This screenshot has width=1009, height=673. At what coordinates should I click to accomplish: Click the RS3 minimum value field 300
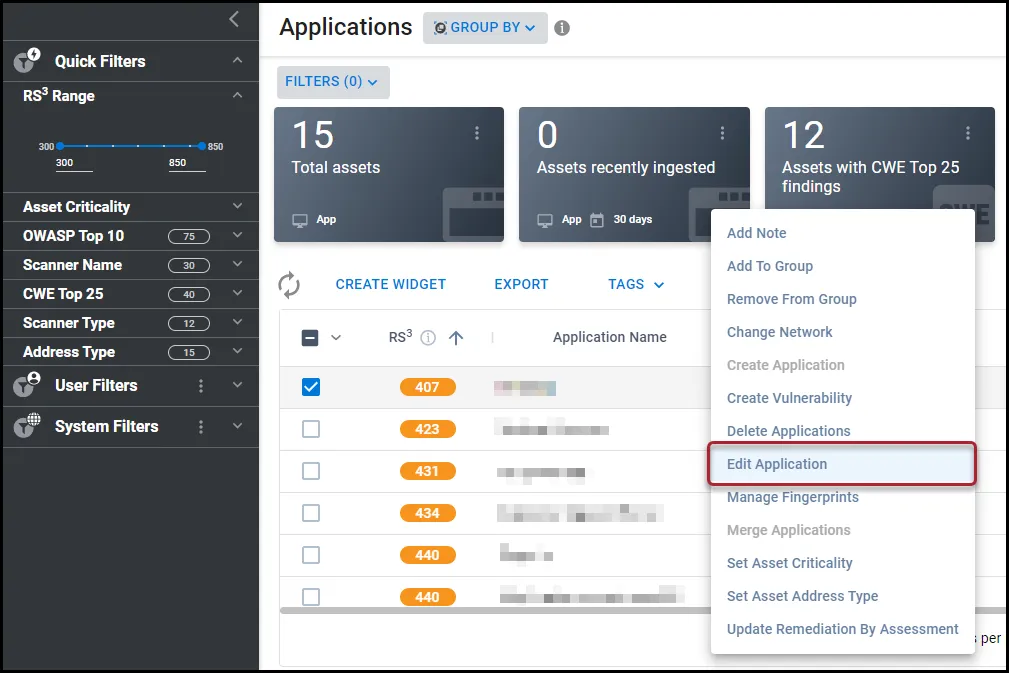(x=74, y=163)
